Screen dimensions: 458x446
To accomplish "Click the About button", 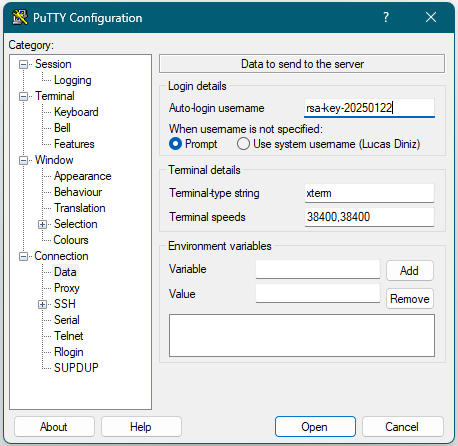I will pos(54,427).
